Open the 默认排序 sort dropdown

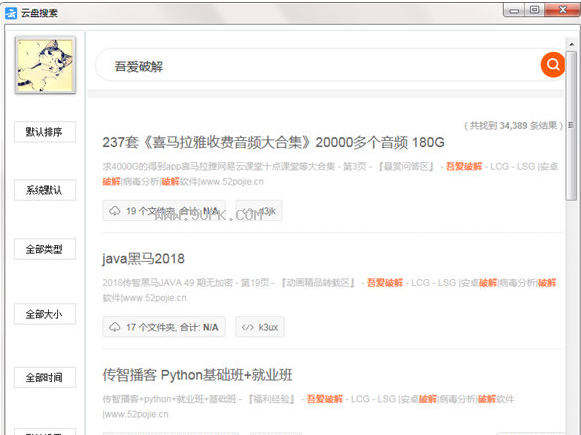[x=45, y=132]
